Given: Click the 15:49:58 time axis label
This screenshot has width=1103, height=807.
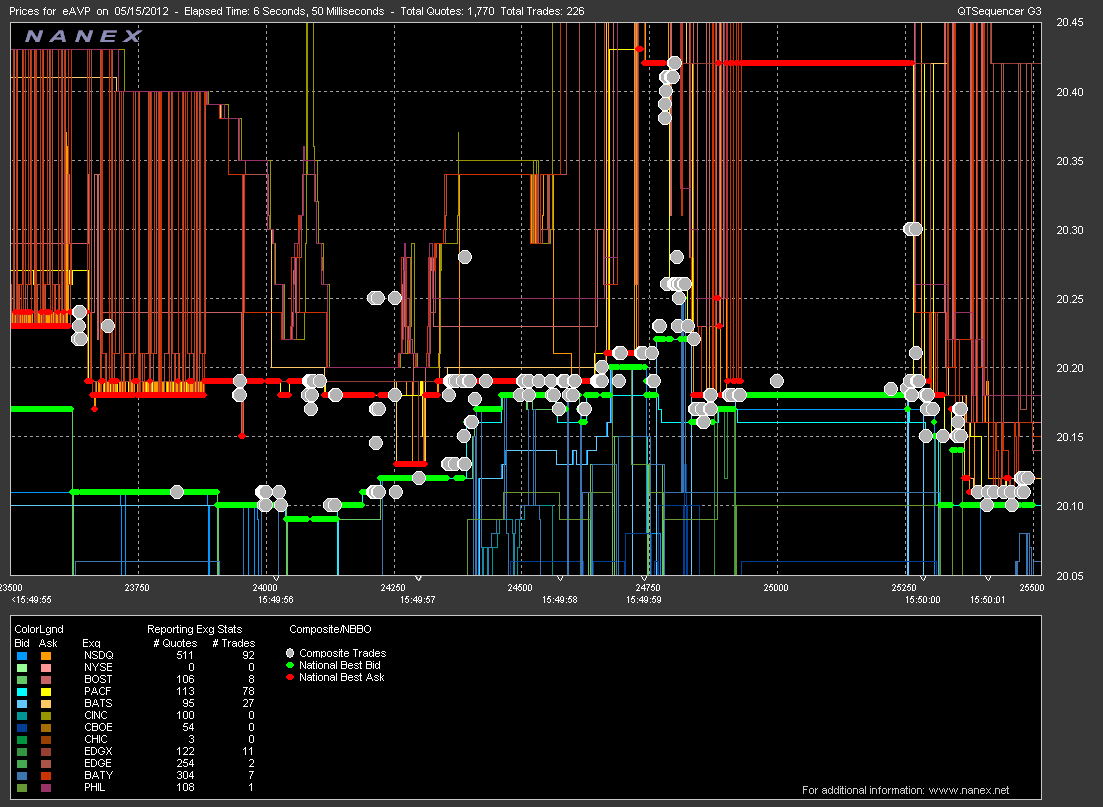Looking at the screenshot, I should 560,600.
